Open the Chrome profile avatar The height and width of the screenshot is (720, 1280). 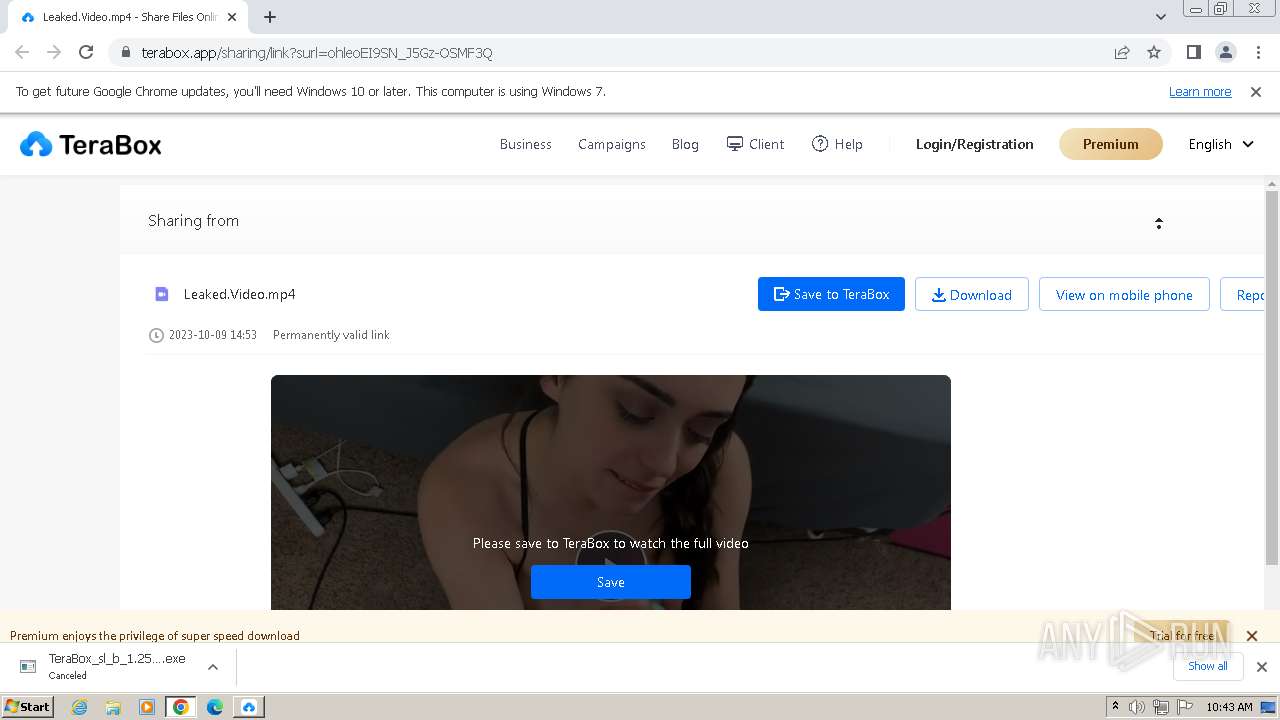coord(1225,53)
